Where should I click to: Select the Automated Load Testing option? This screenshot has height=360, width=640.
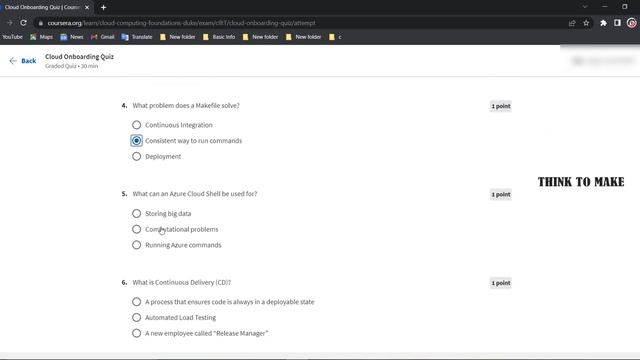pos(136,318)
